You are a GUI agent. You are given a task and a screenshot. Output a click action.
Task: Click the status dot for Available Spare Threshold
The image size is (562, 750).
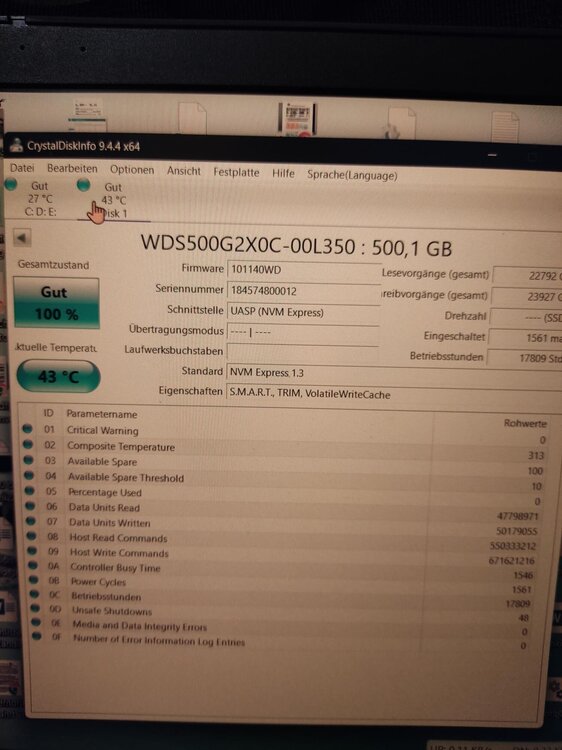click(x=29, y=475)
